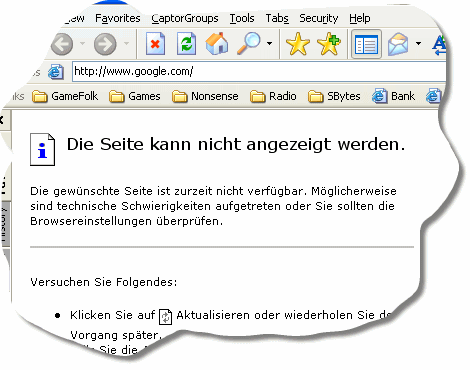Open the Nonsense links folder
Screen dimensions: 470x370
205,96
